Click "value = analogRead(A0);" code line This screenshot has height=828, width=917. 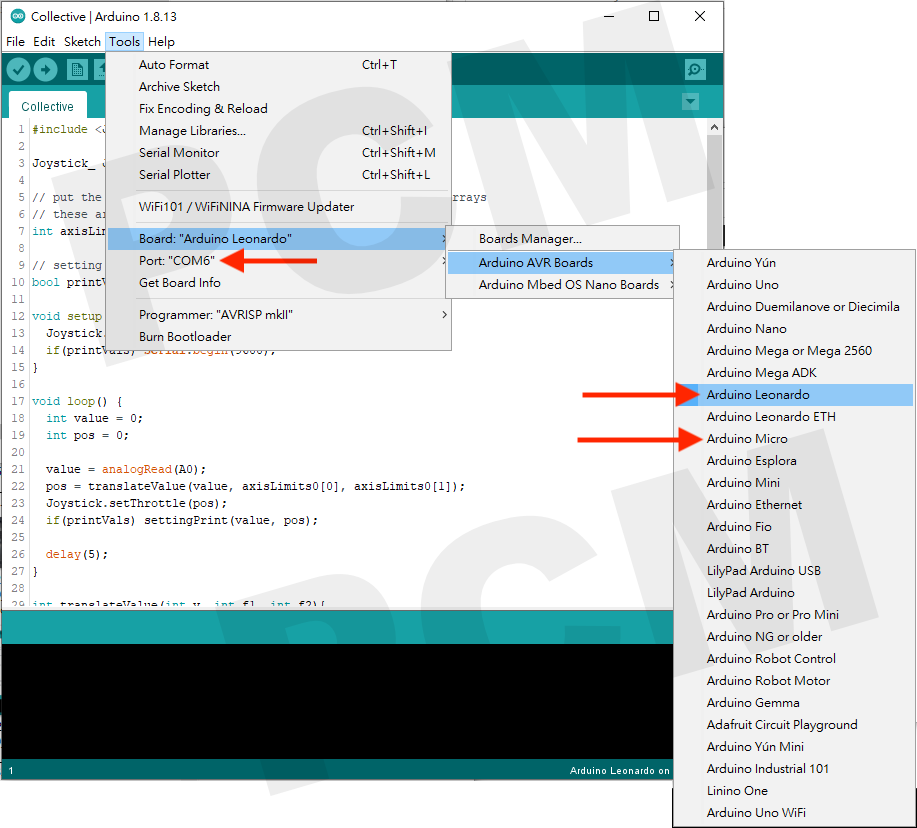coord(126,470)
